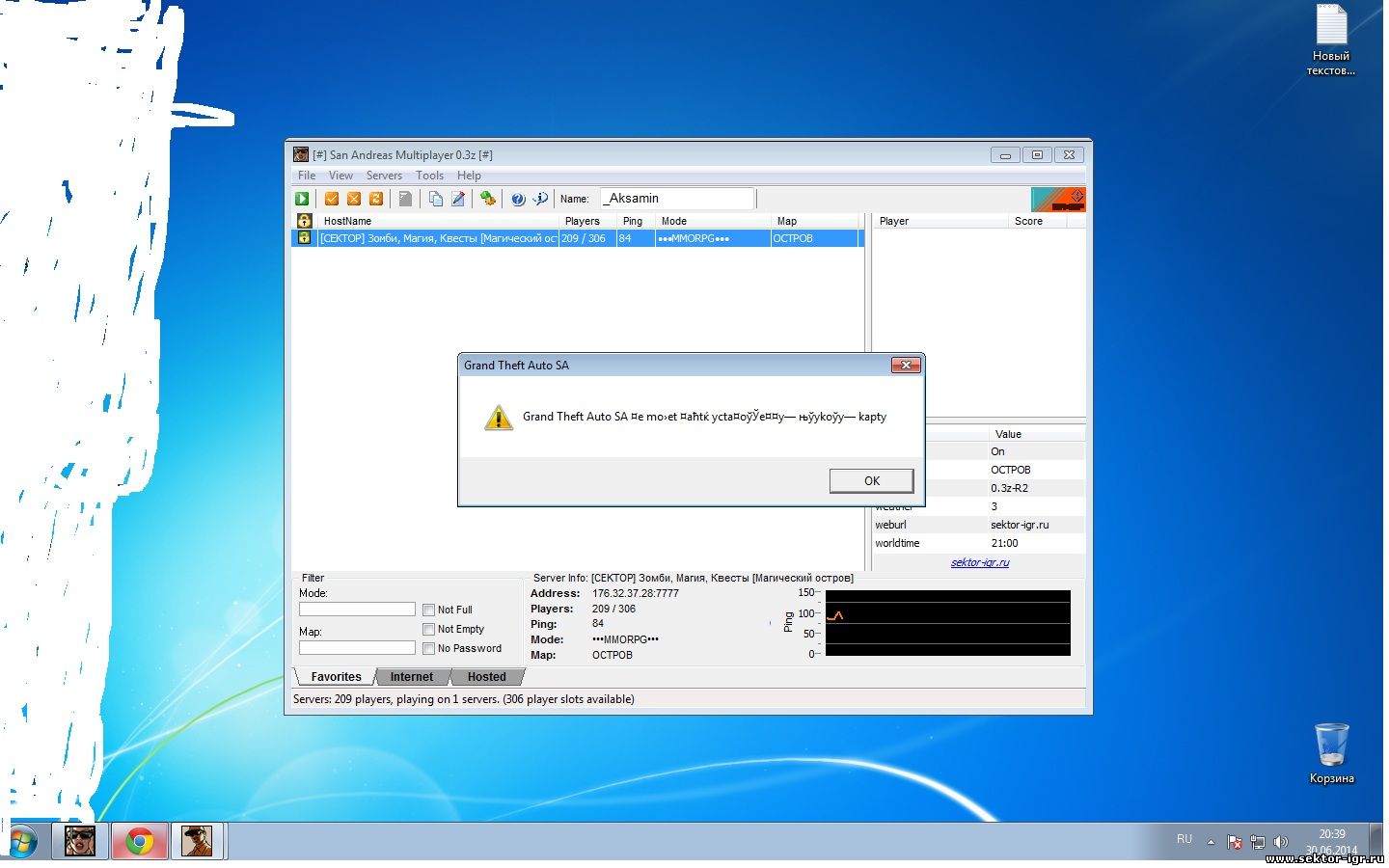Close the Grand Theft Auto SA error dialog
Viewport: 1389px width, 868px height.
(905, 365)
